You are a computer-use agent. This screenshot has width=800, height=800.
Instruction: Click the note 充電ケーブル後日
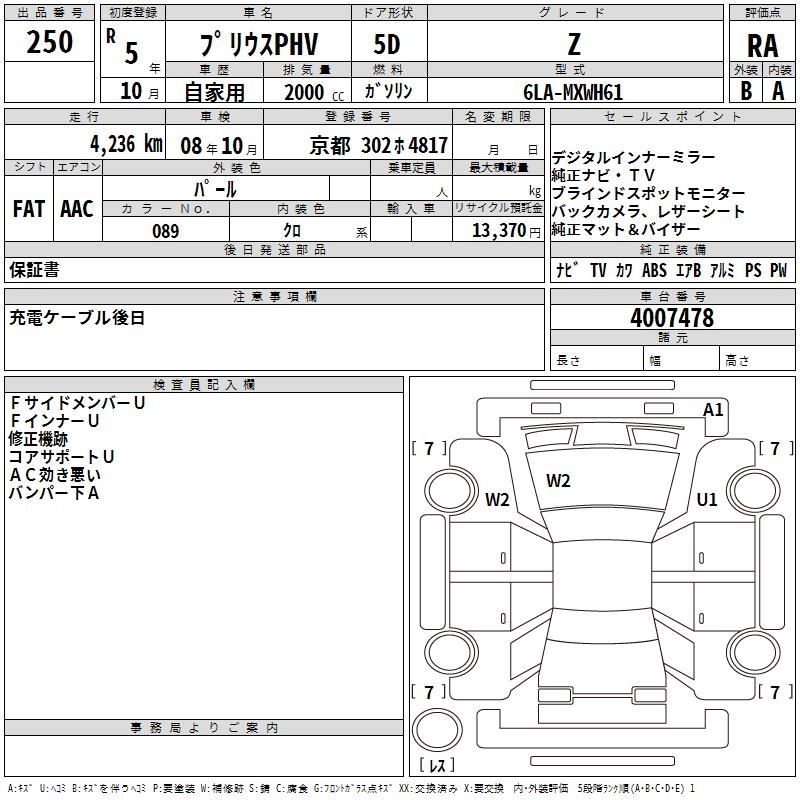coord(77,318)
